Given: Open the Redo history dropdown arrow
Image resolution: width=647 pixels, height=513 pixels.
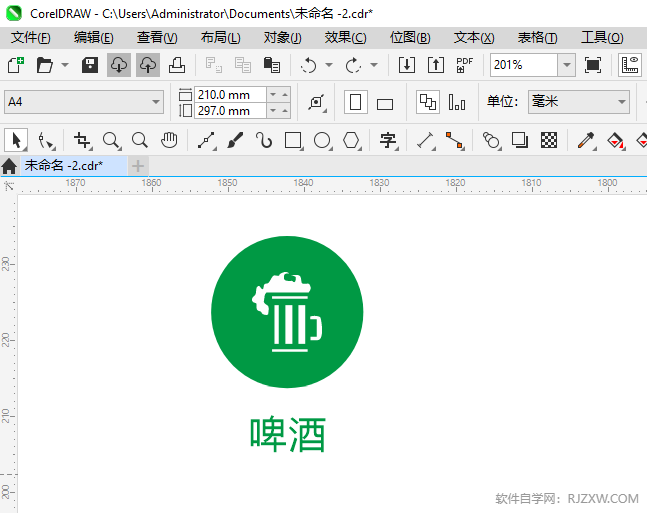Looking at the screenshot, I should 374,65.
